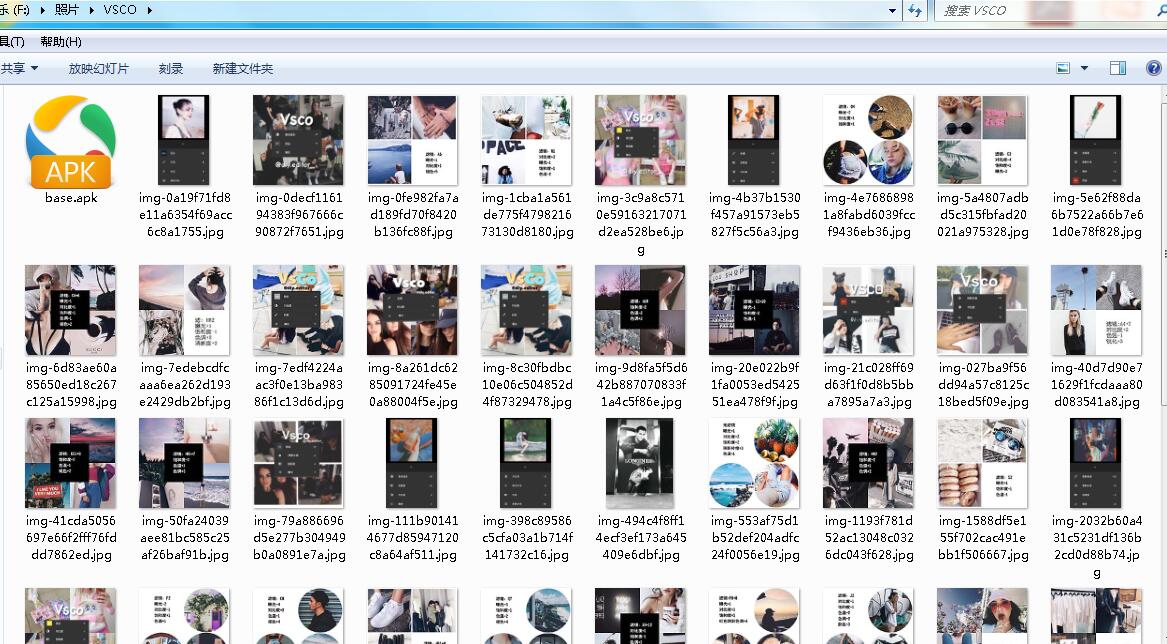
Task: Select thumbnail img-0fe982fa7ad189fd70f8420b136fc88f.jpg
Action: [412, 140]
